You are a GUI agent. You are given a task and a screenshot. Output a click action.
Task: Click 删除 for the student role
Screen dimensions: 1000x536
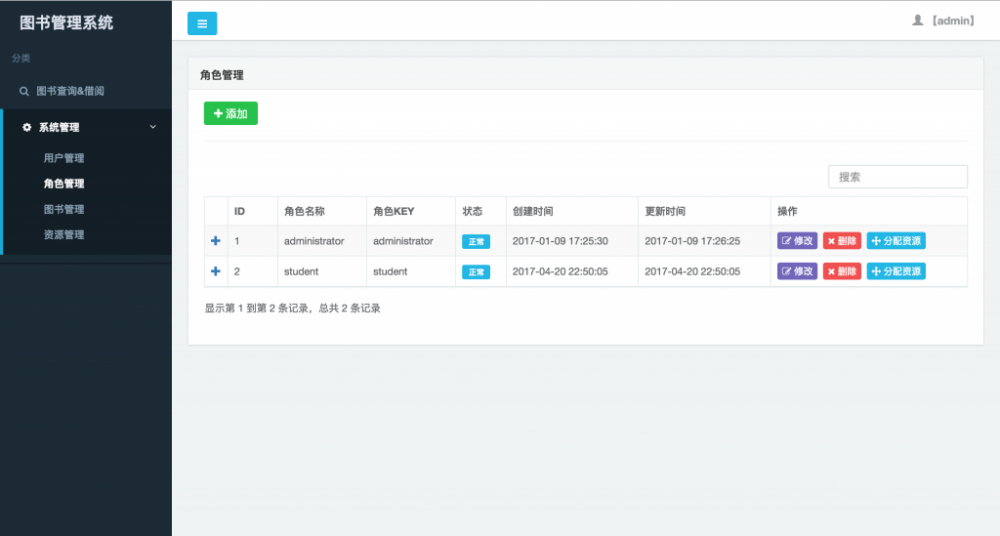[x=842, y=271]
